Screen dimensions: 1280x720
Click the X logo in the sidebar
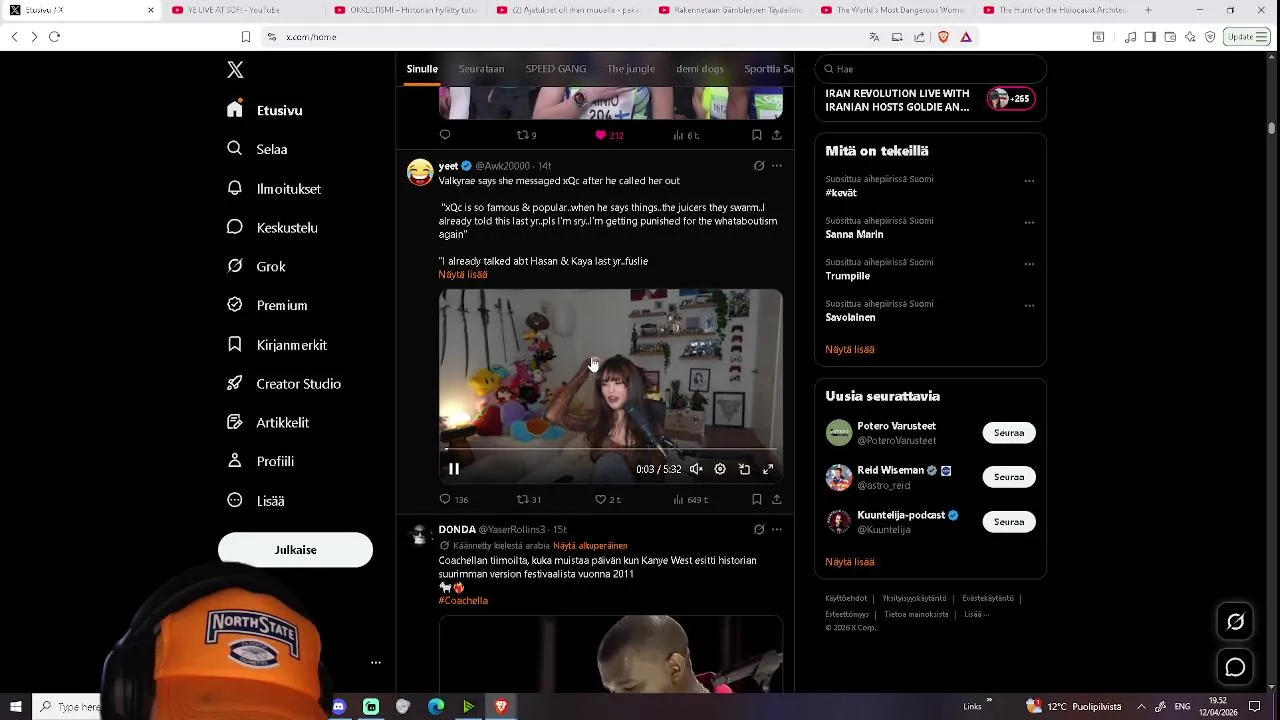pyautogui.click(x=235, y=70)
